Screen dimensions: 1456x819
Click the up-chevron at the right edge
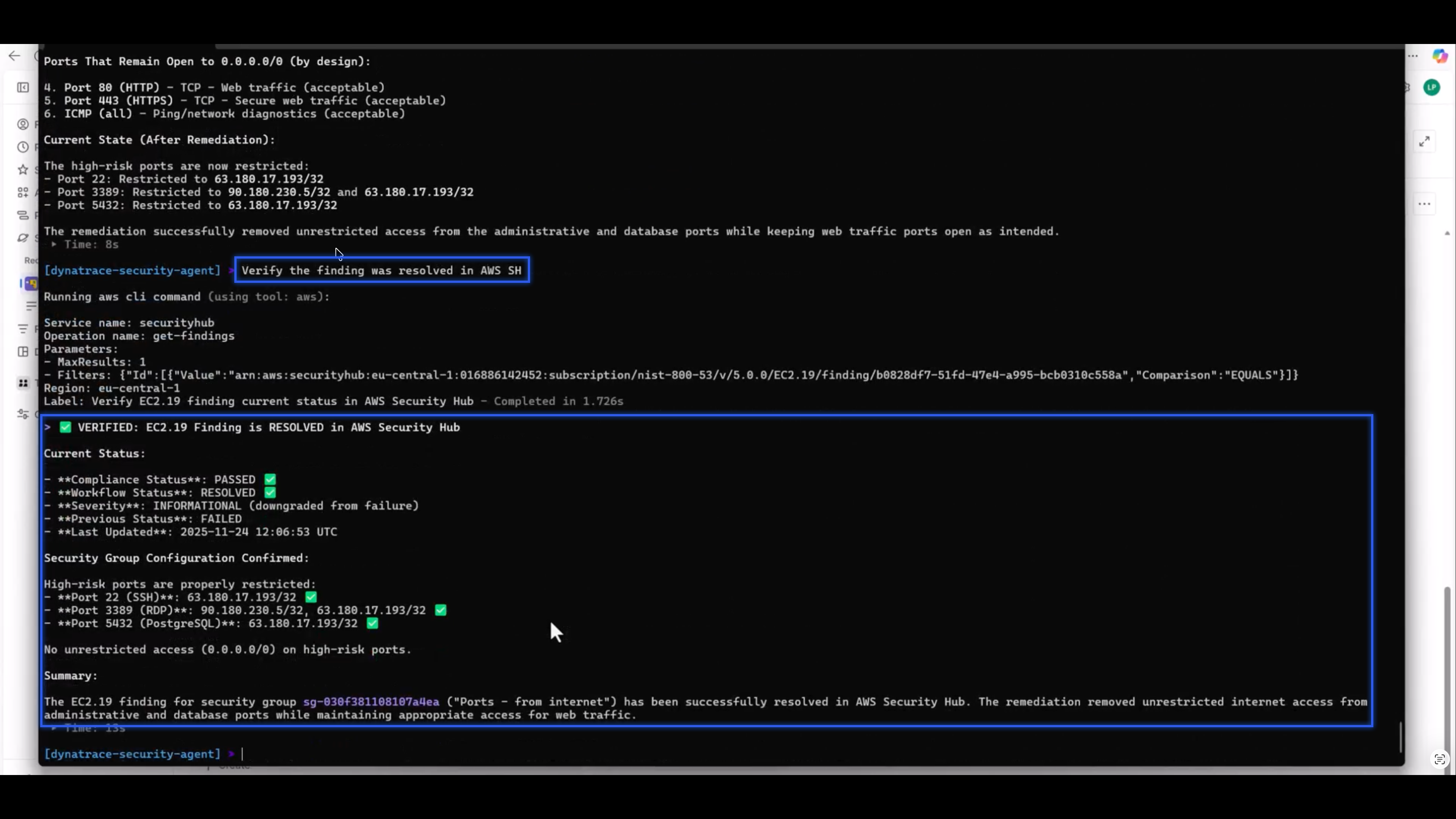pos(1447,232)
